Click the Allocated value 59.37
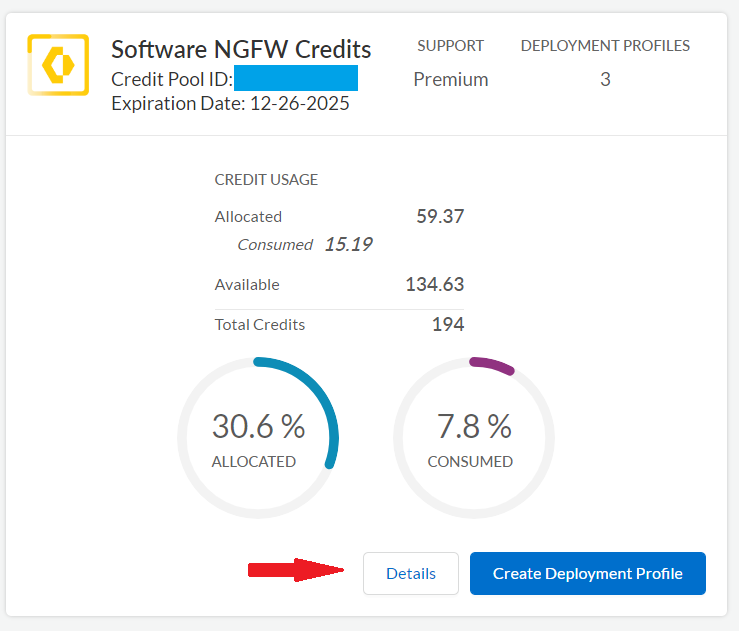Screen dimensions: 739x631 pyautogui.click(x=440, y=216)
